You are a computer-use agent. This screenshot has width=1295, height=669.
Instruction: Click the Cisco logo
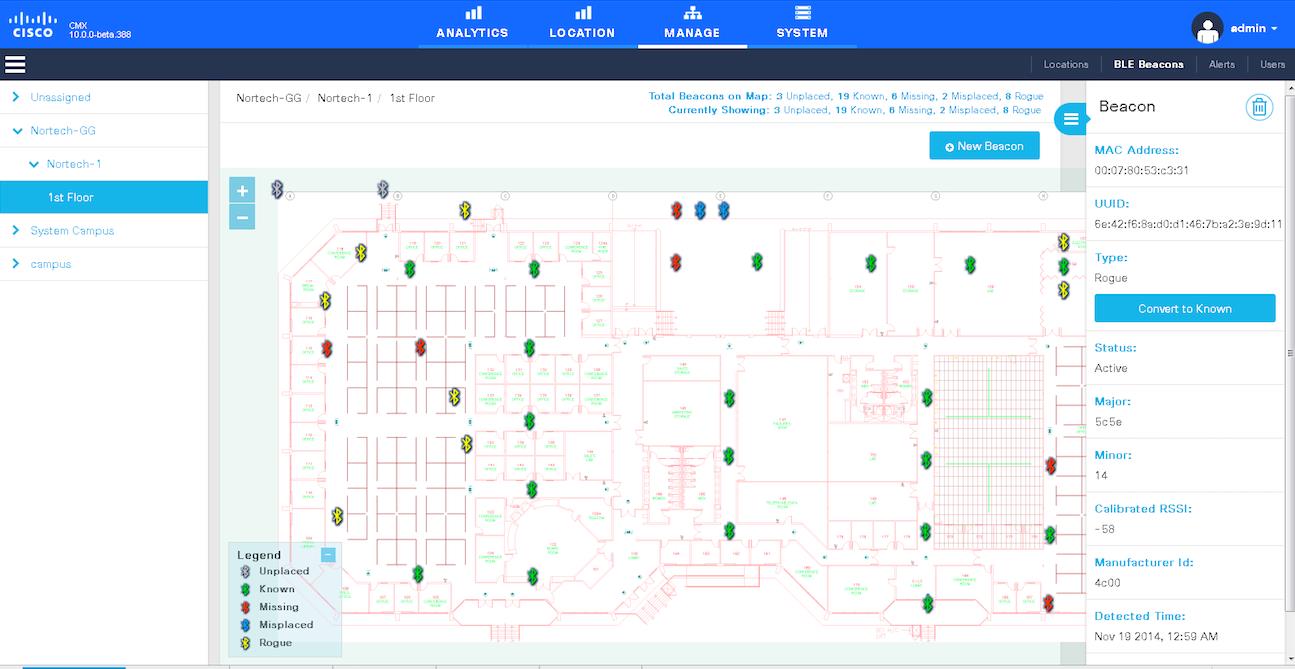coord(33,25)
